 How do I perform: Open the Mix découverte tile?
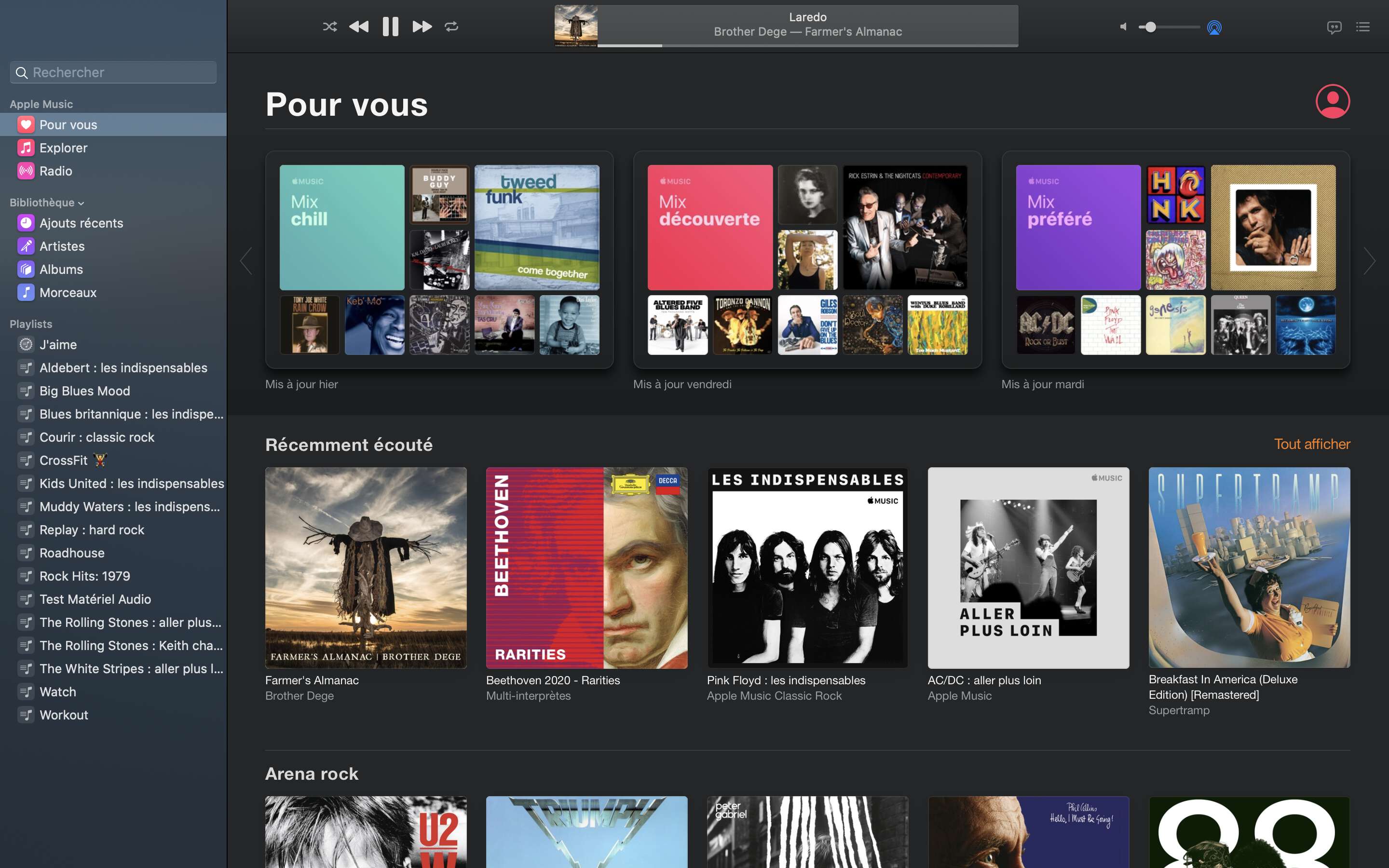709,227
